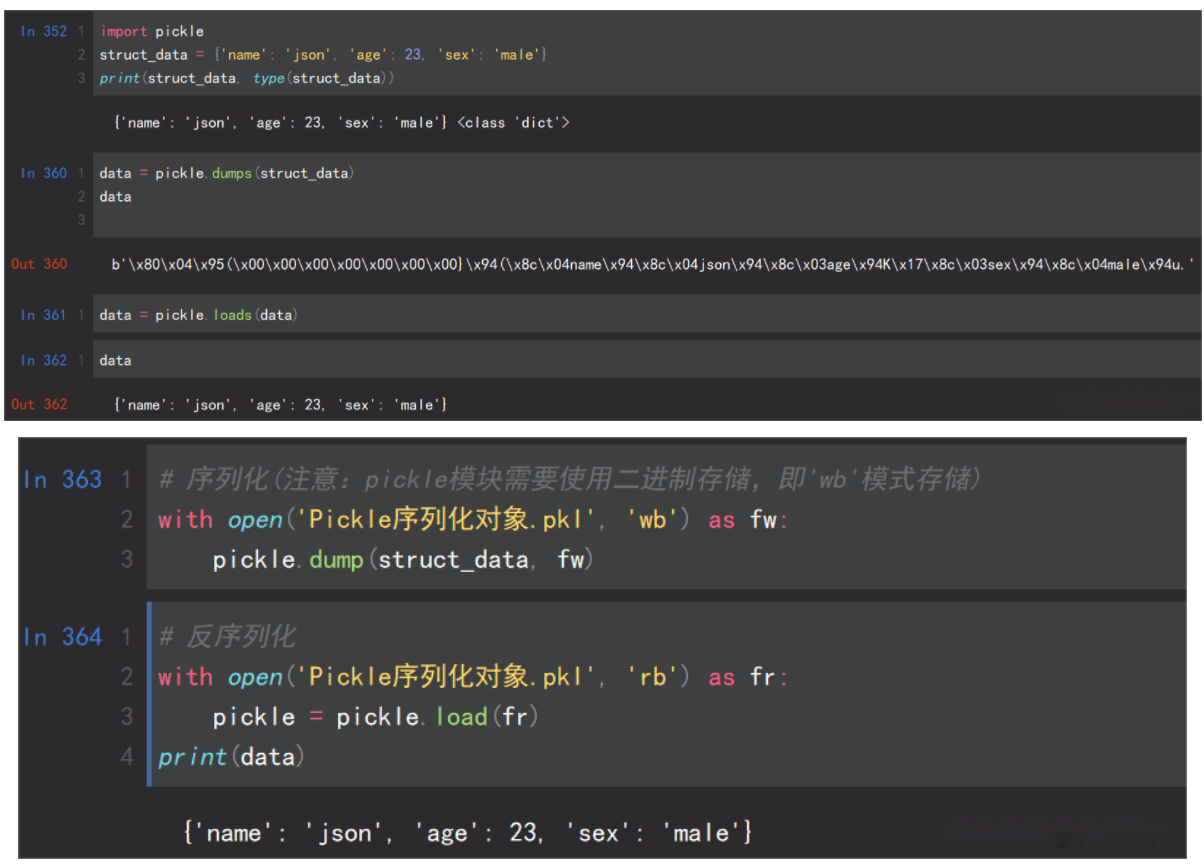This screenshot has height=866, width=1204.
Task: Click the open(...'rb') as fr line
Action: point(473,677)
